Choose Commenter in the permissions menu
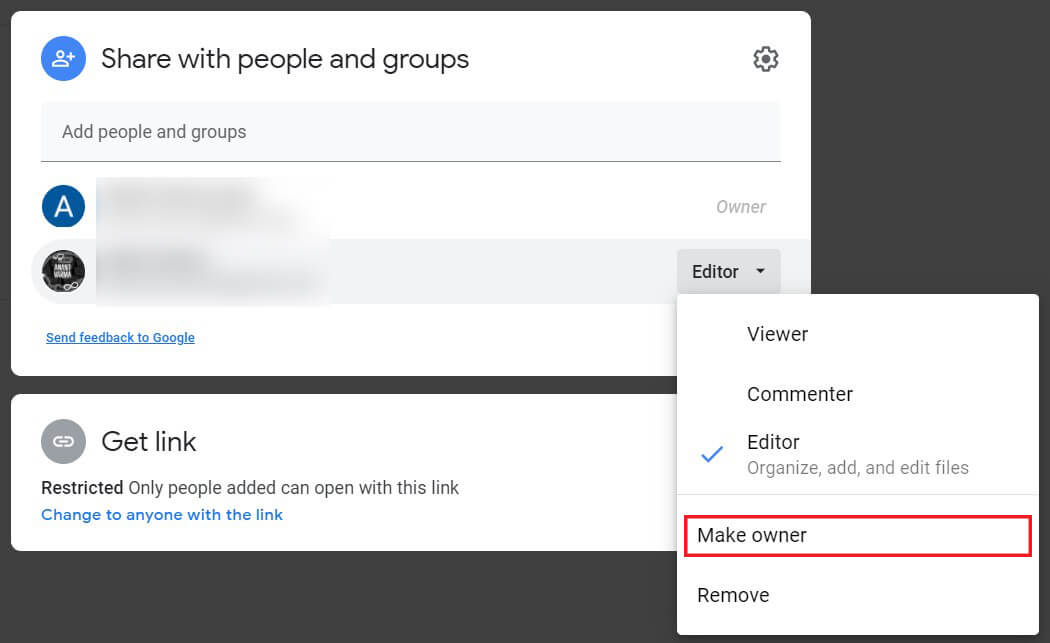 click(800, 394)
